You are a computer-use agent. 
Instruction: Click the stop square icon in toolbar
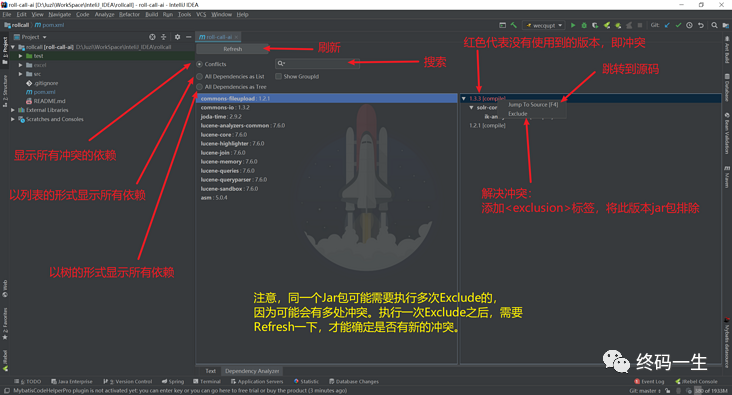(640, 25)
